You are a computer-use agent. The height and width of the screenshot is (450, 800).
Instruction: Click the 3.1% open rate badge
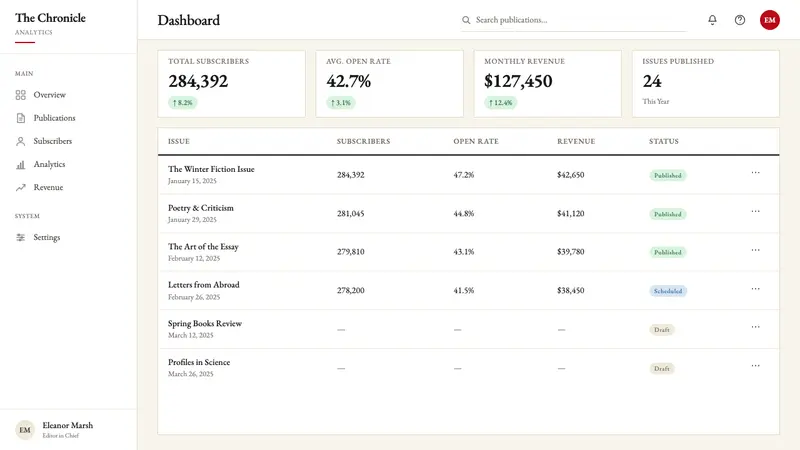pyautogui.click(x=341, y=103)
